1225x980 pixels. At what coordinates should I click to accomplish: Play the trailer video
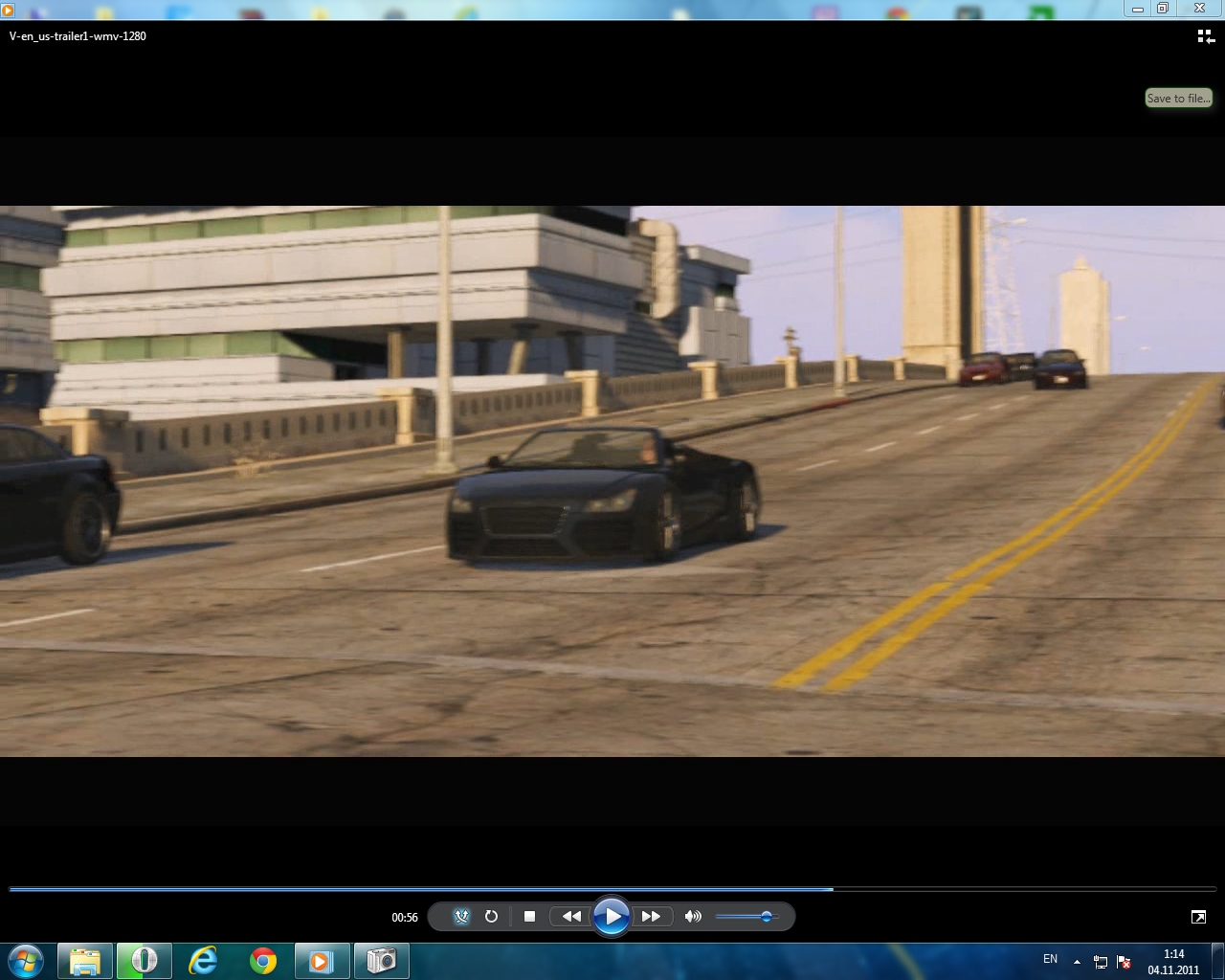(x=611, y=917)
